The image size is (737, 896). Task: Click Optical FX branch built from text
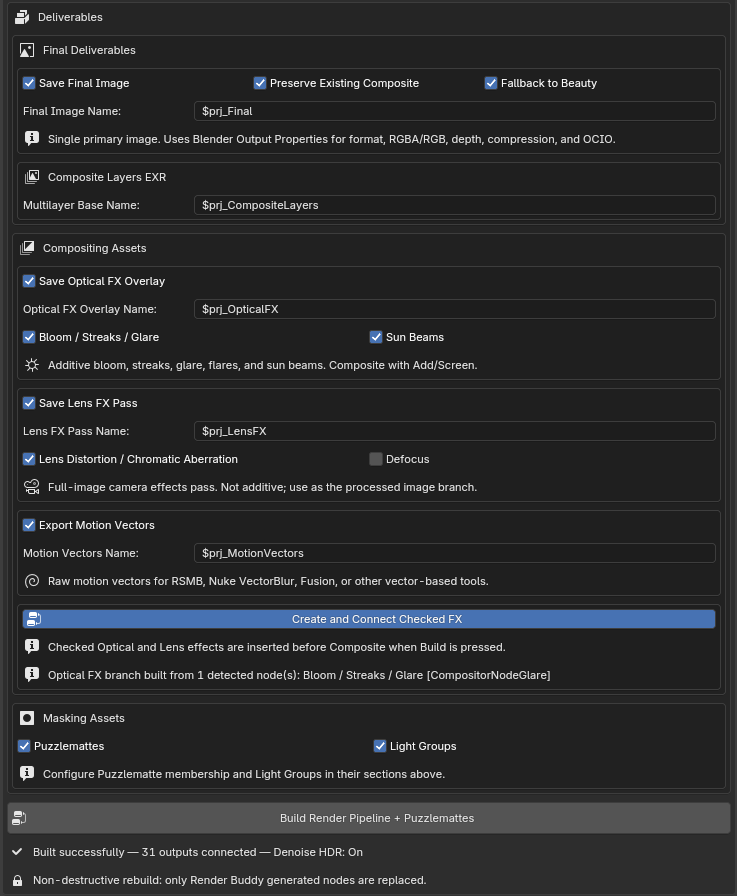pyautogui.click(x=299, y=675)
